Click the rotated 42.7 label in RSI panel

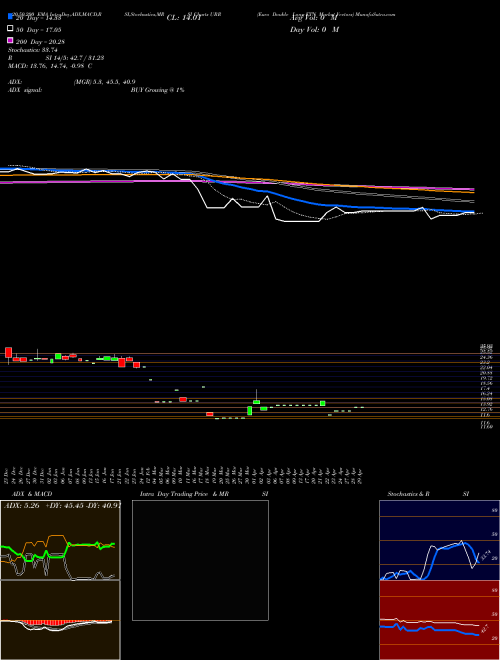pyautogui.click(x=485, y=629)
